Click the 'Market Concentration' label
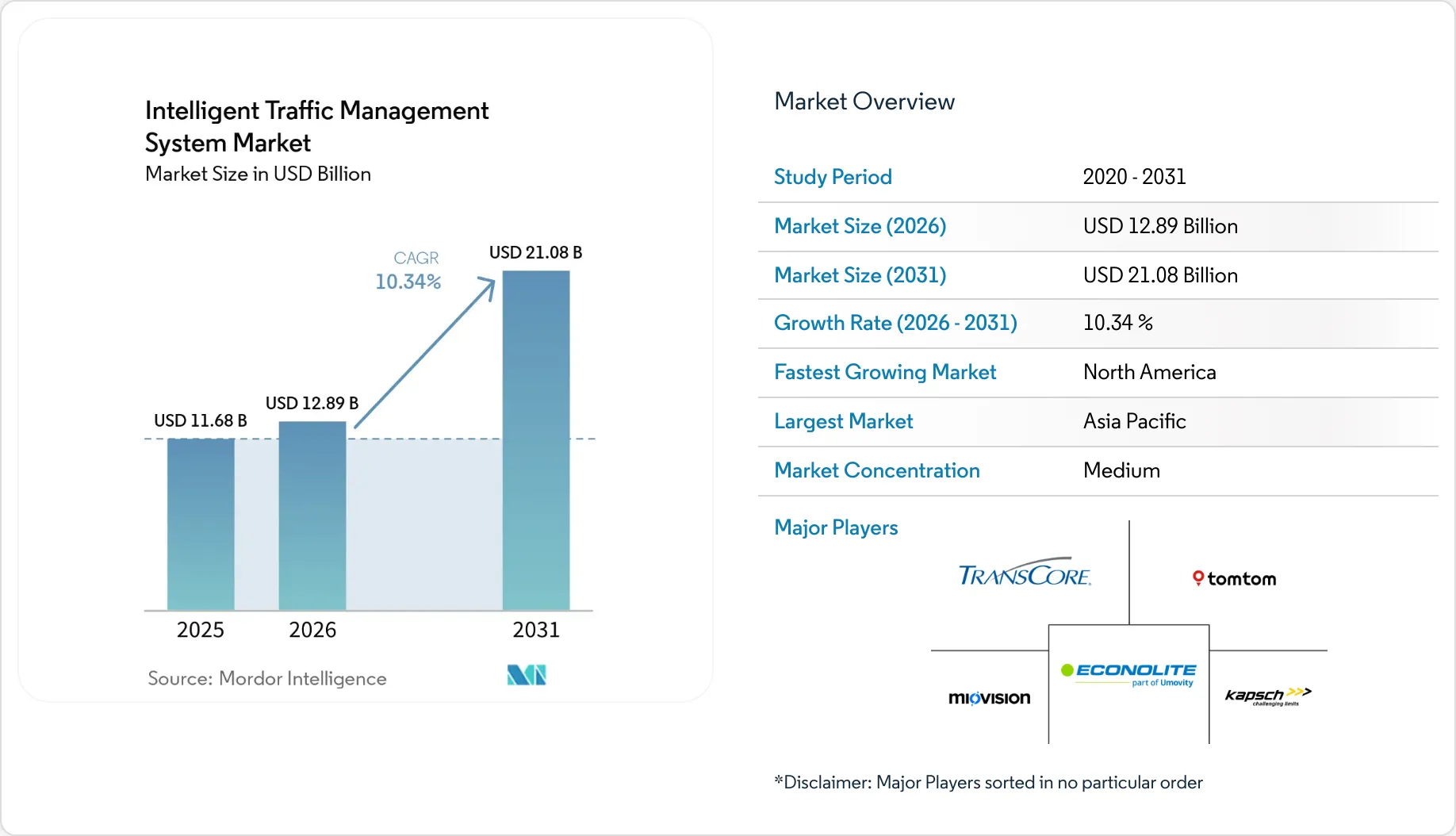 pos(877,470)
